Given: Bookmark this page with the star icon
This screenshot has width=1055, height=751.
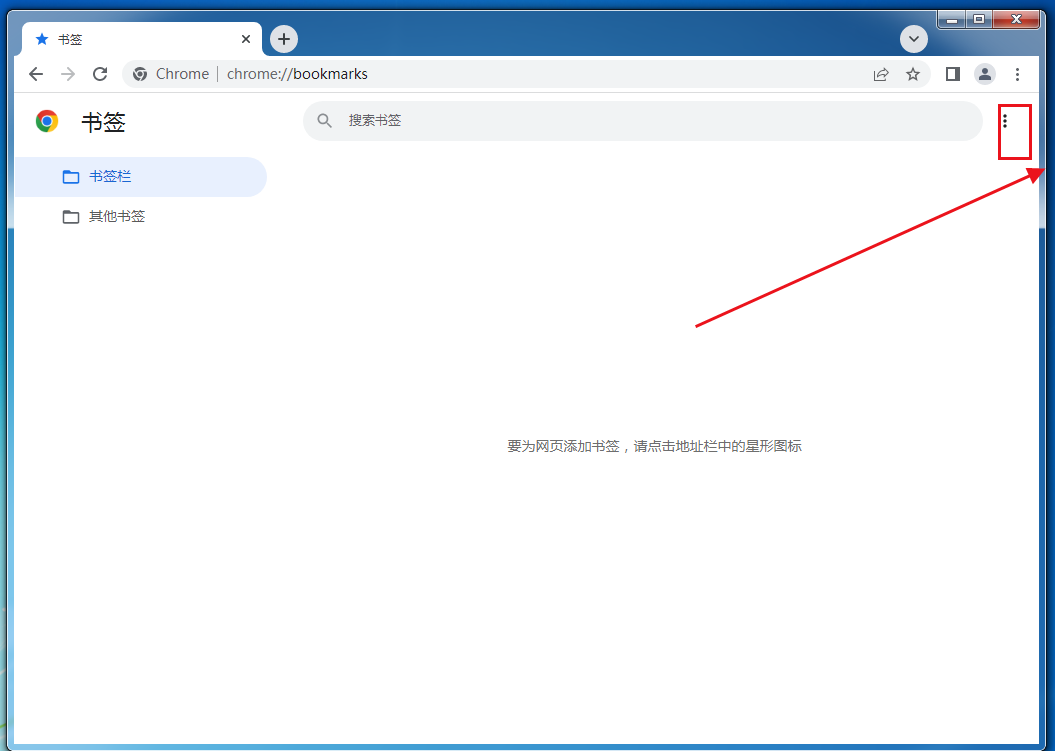Looking at the screenshot, I should (913, 74).
